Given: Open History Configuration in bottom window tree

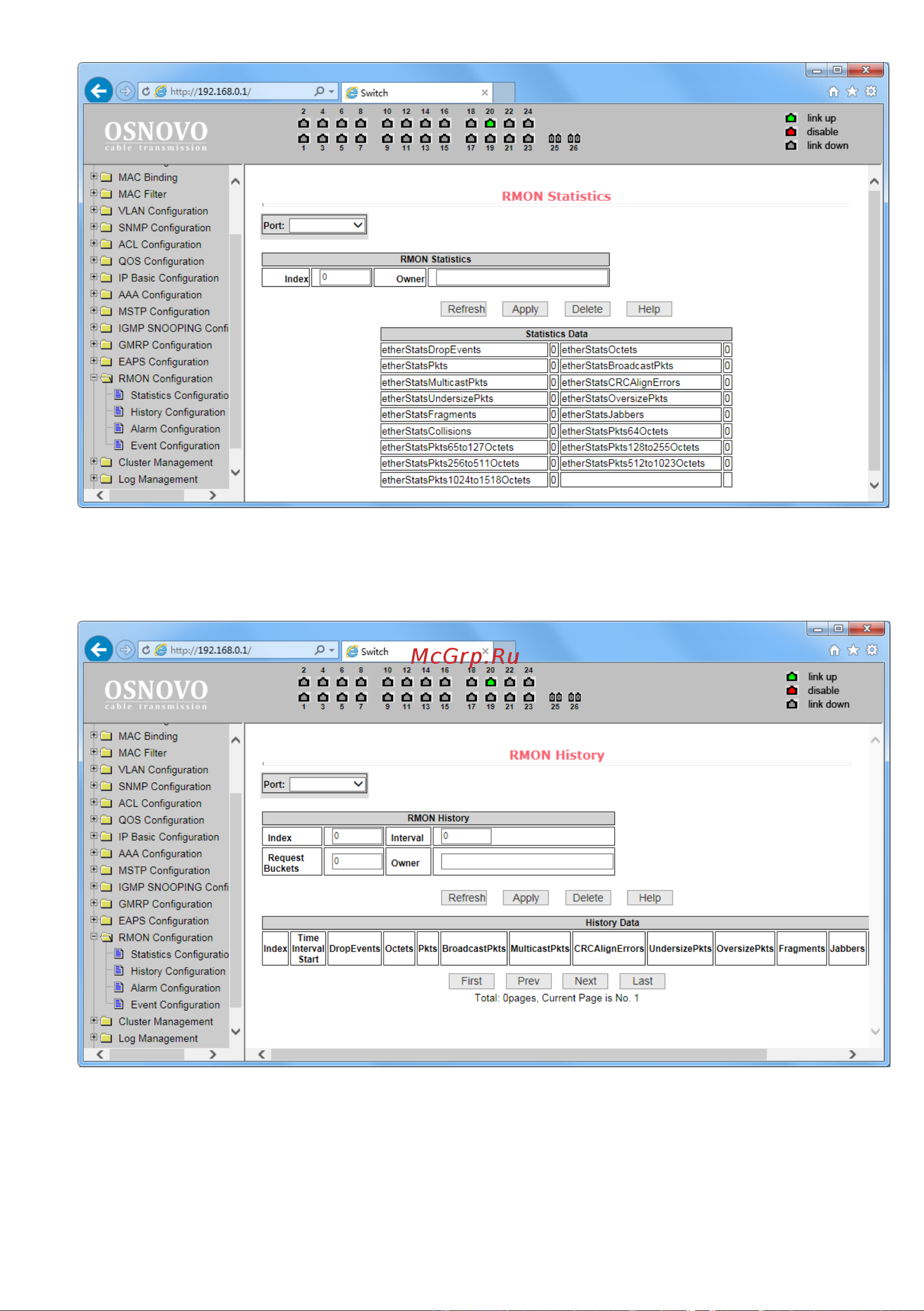Looking at the screenshot, I should pyautogui.click(x=178, y=971).
